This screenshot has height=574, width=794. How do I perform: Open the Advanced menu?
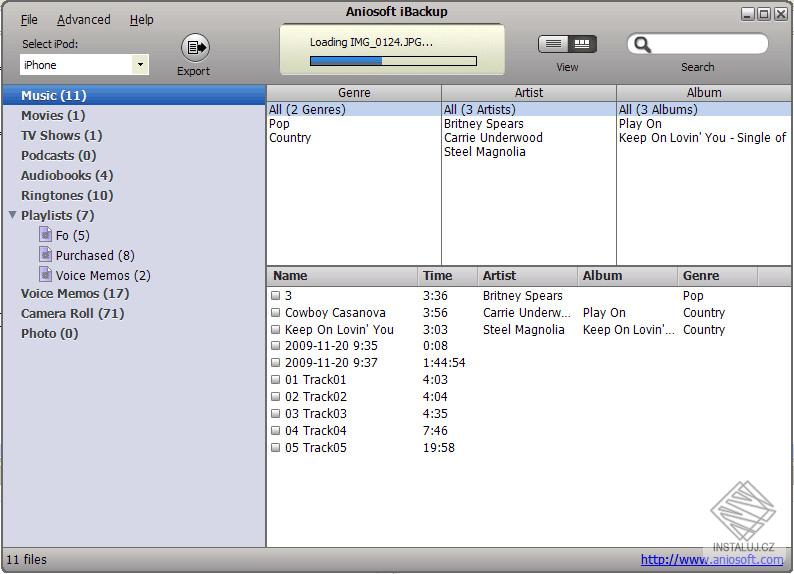coord(84,20)
